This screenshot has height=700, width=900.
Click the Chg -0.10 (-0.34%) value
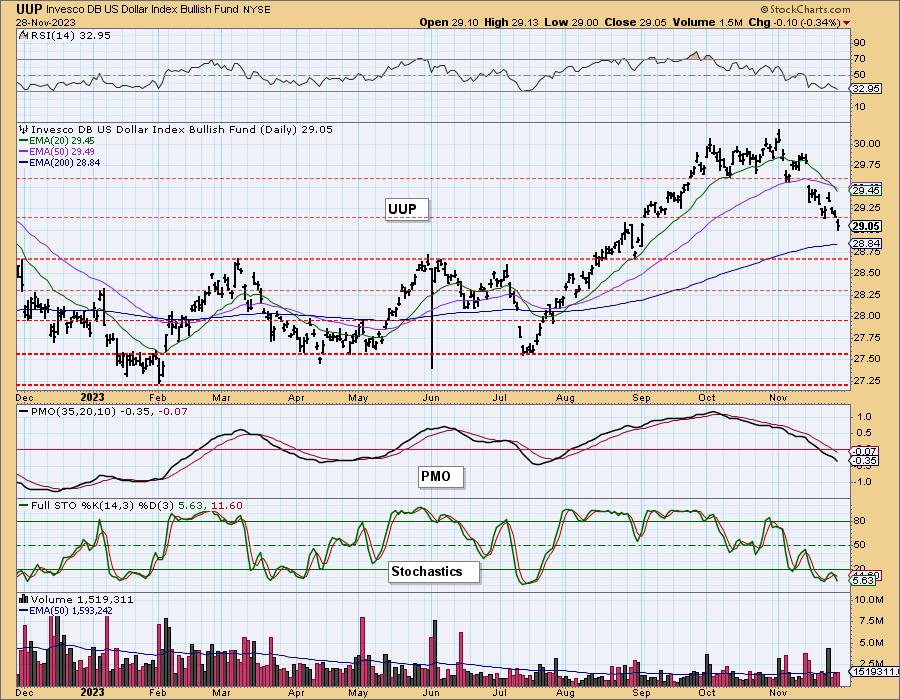click(x=795, y=22)
